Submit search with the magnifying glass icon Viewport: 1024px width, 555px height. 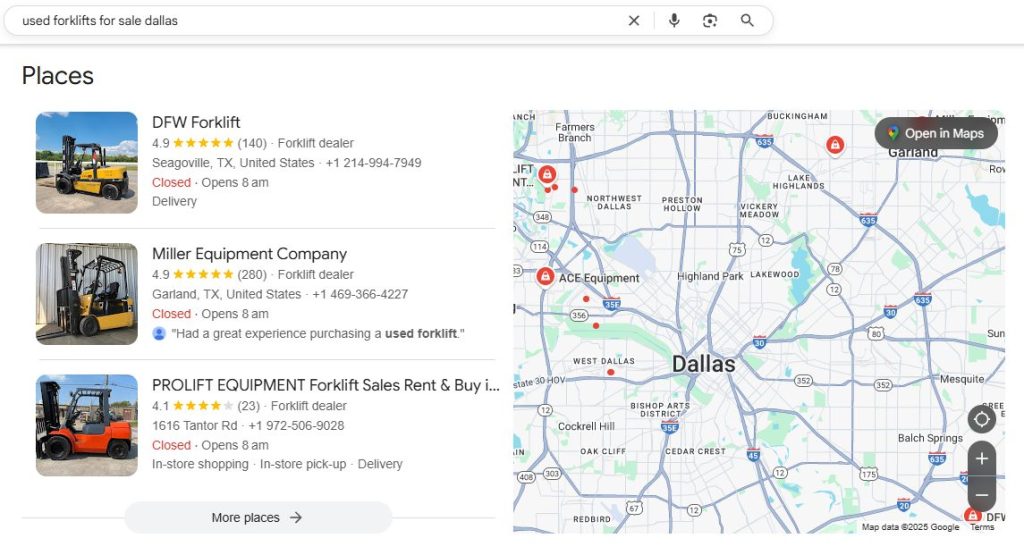747,21
